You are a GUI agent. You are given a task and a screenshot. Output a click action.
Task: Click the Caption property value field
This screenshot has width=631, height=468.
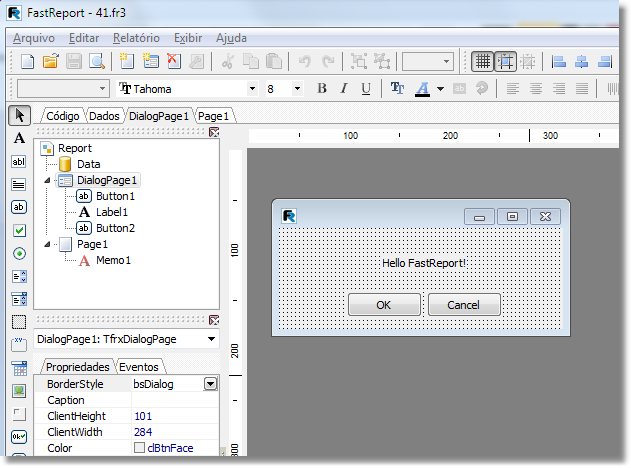click(x=175, y=400)
